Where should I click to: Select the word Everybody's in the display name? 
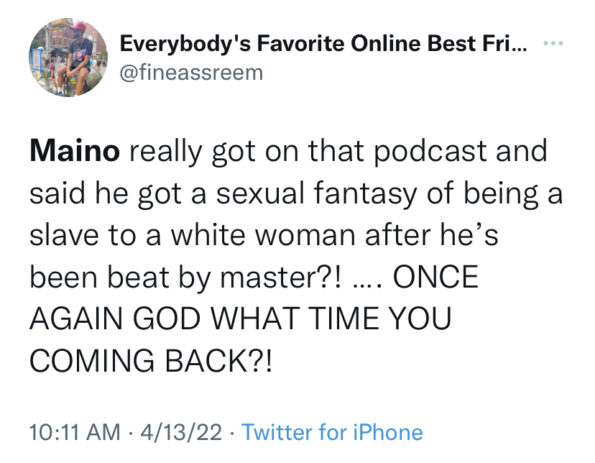pos(185,45)
